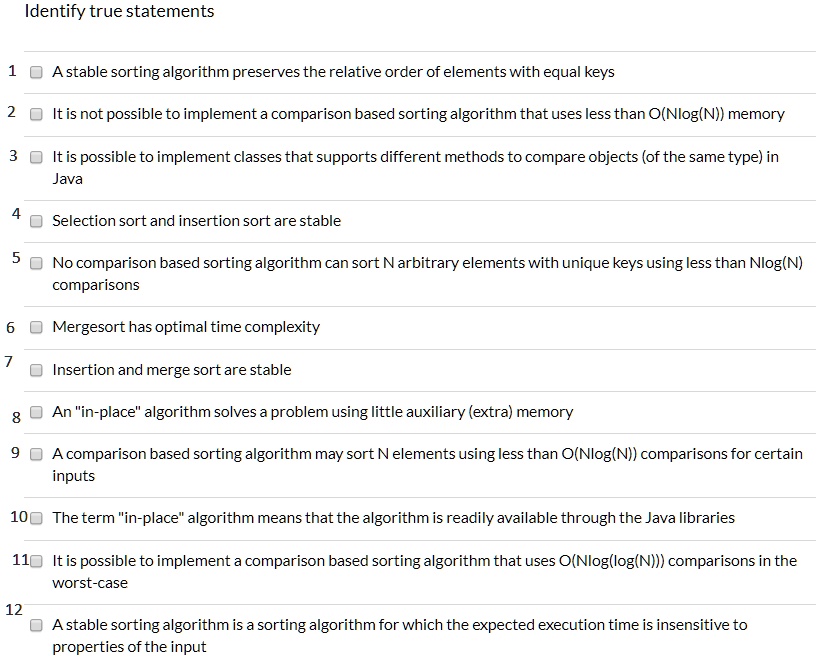Click the statement text about comparing objects in Java
Screen dimensions: 820x659
tap(415, 167)
